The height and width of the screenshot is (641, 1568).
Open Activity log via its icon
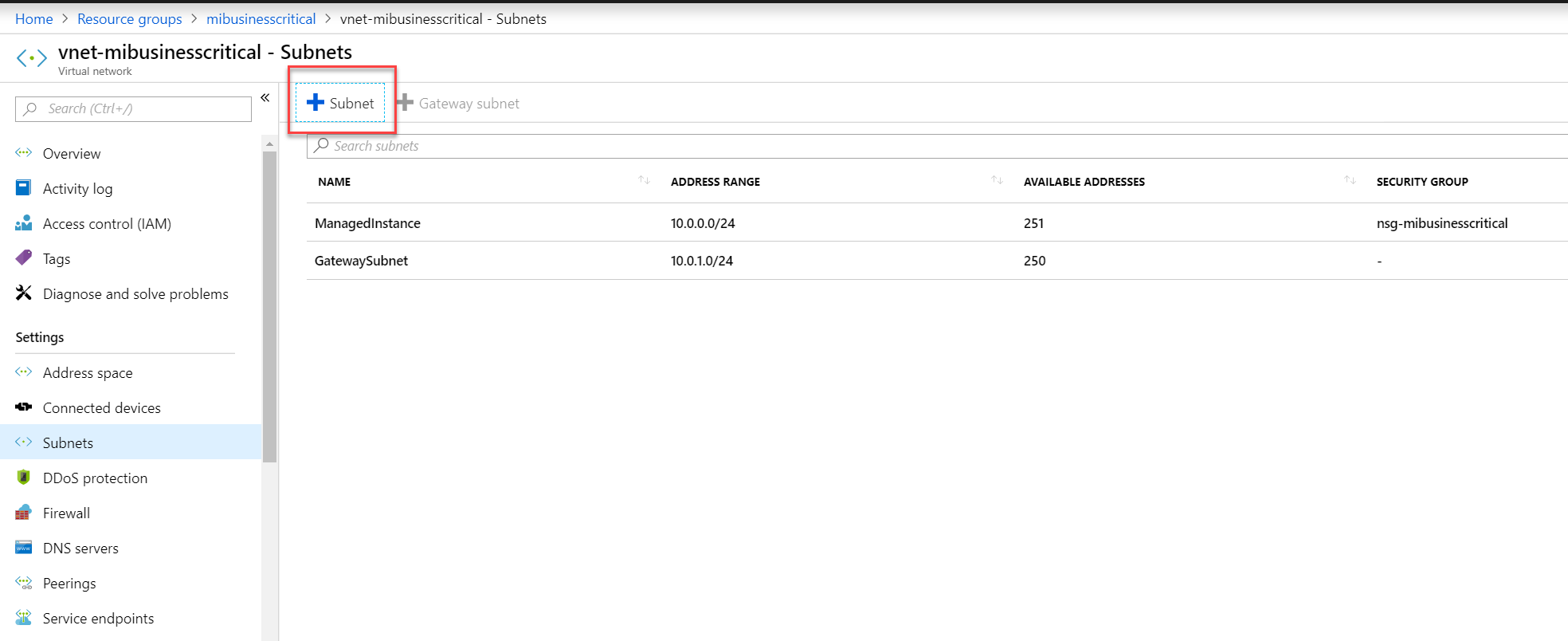(x=24, y=188)
